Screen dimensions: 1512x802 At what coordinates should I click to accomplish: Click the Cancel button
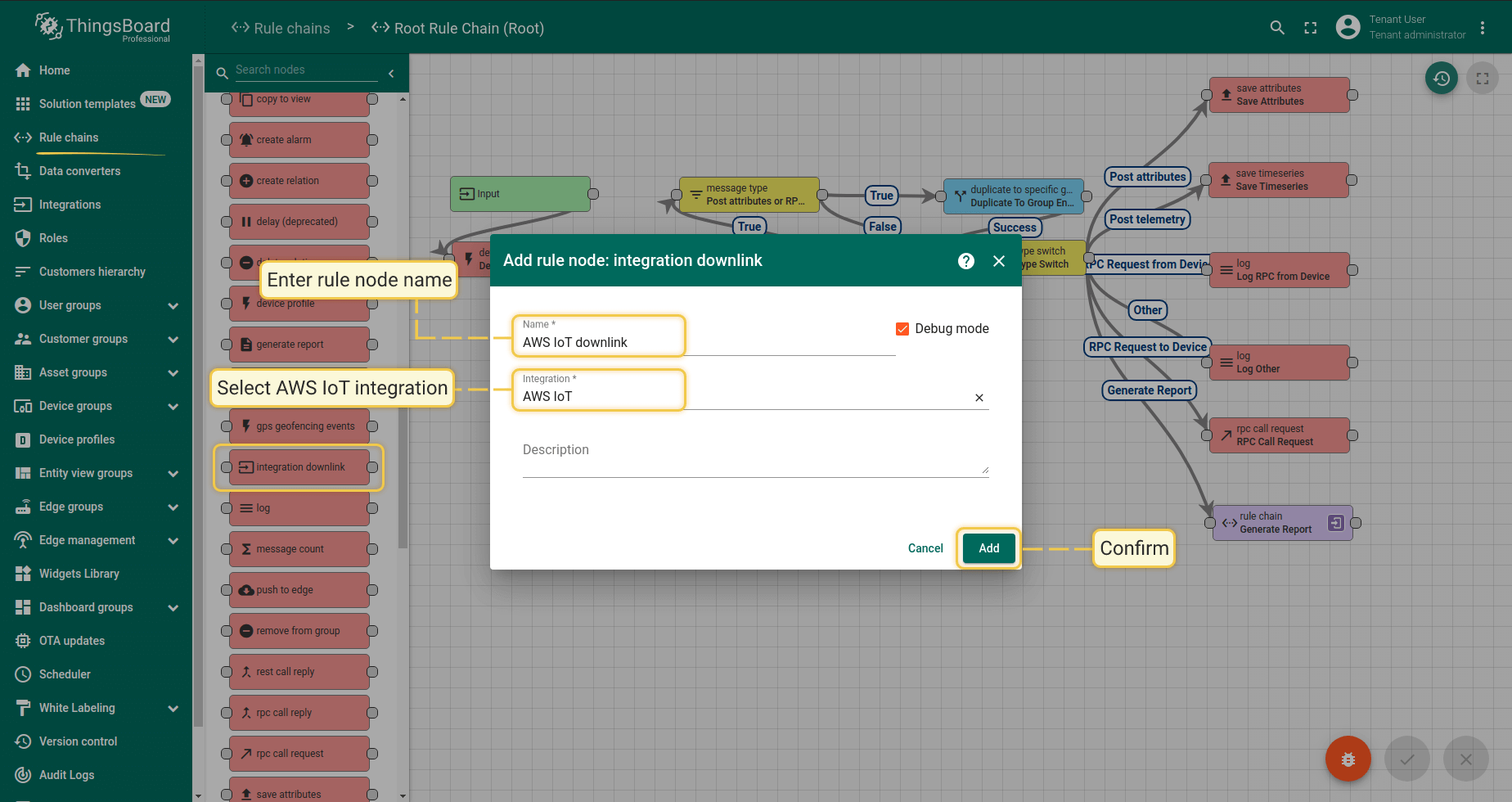click(925, 548)
